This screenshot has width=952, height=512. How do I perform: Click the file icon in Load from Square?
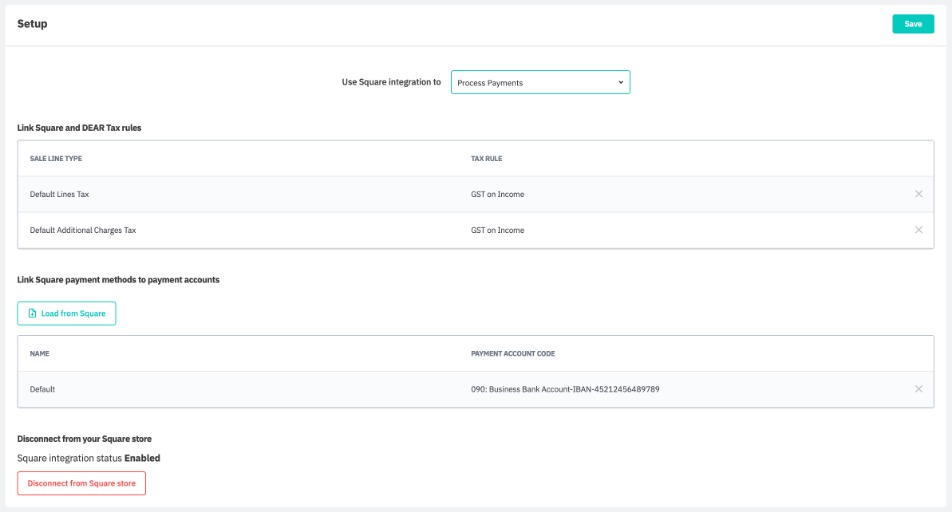(32, 313)
